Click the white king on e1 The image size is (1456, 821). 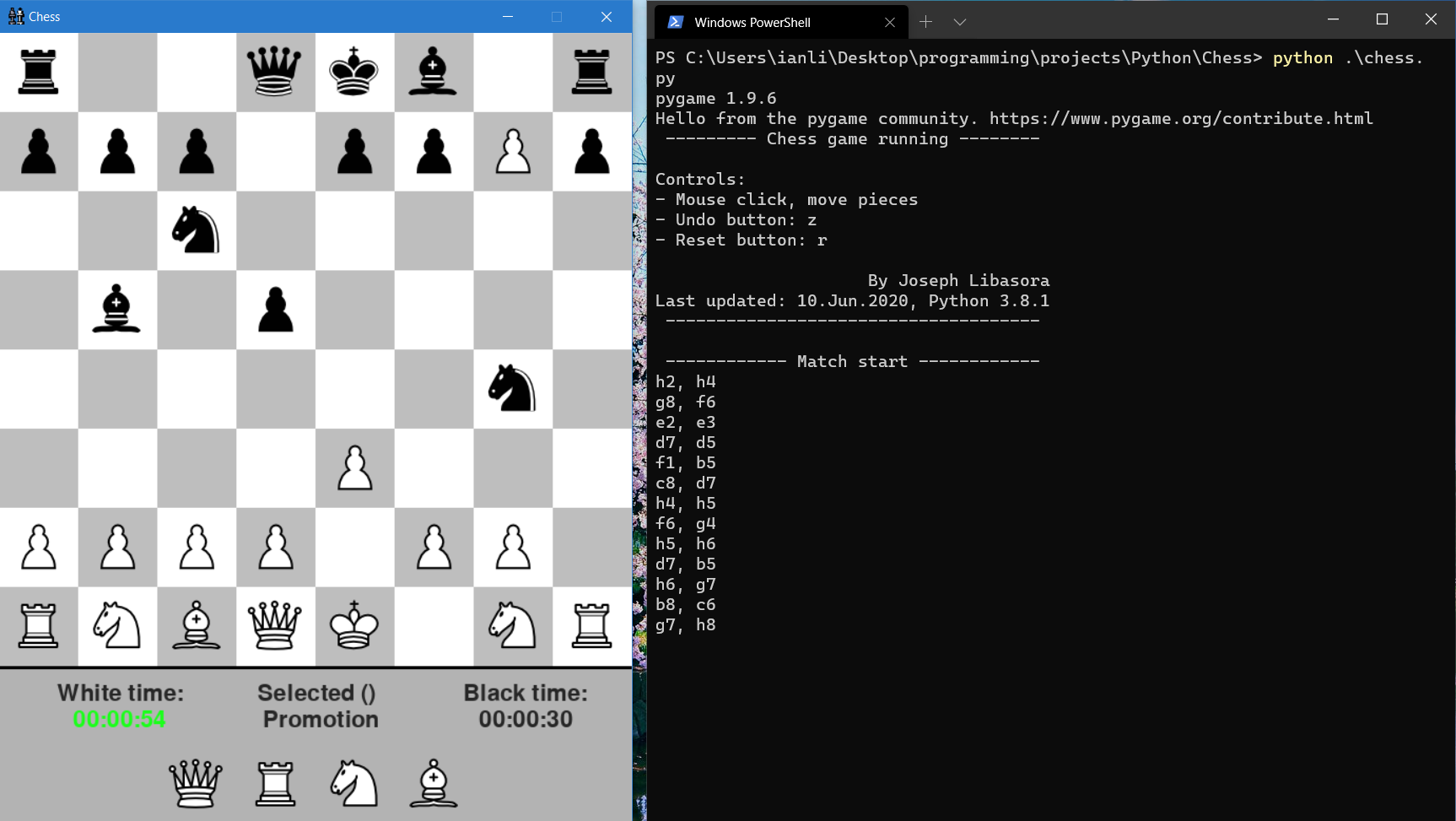click(354, 627)
